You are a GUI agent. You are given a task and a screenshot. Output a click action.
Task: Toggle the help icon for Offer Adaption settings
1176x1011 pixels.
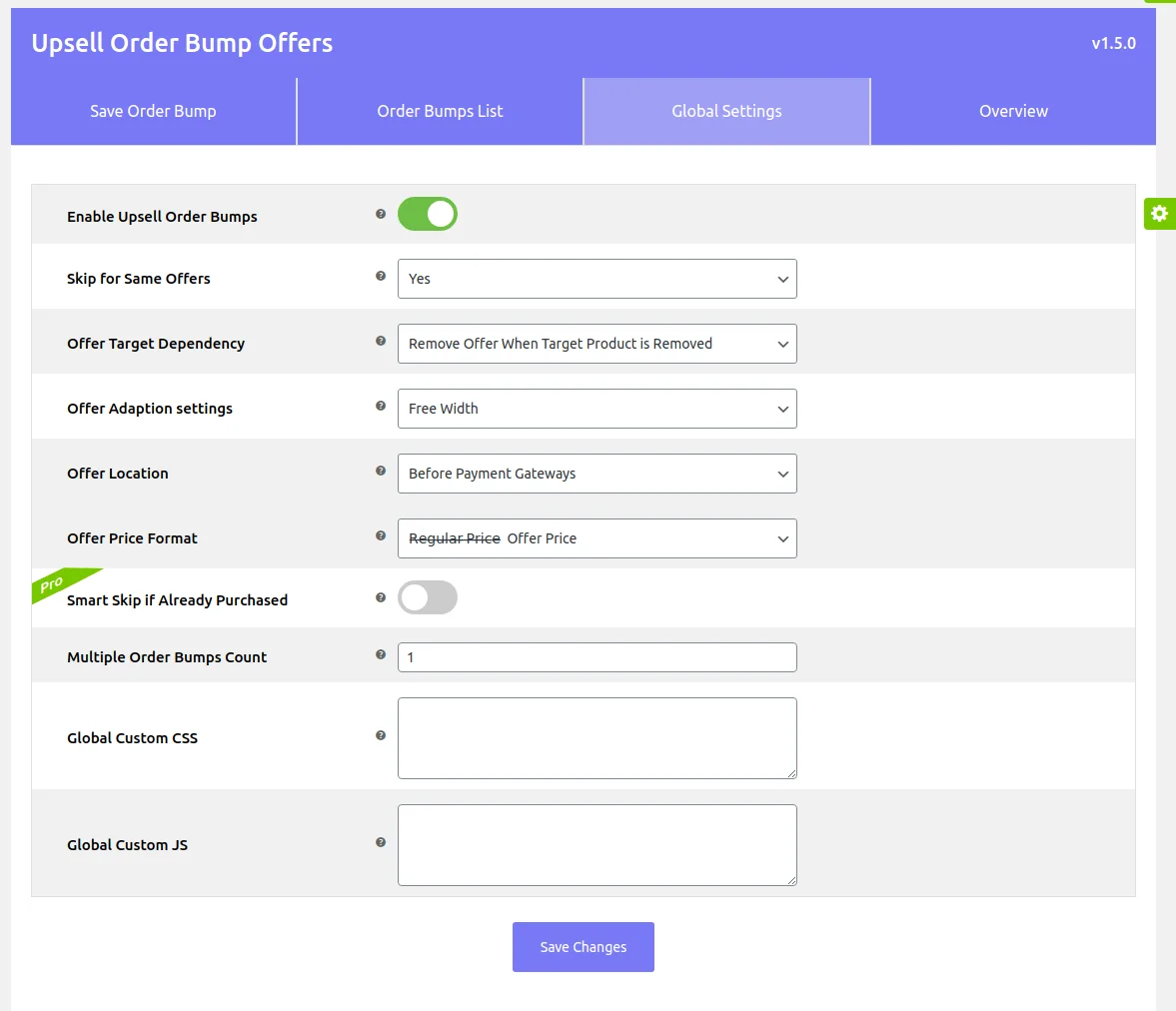coord(381,405)
